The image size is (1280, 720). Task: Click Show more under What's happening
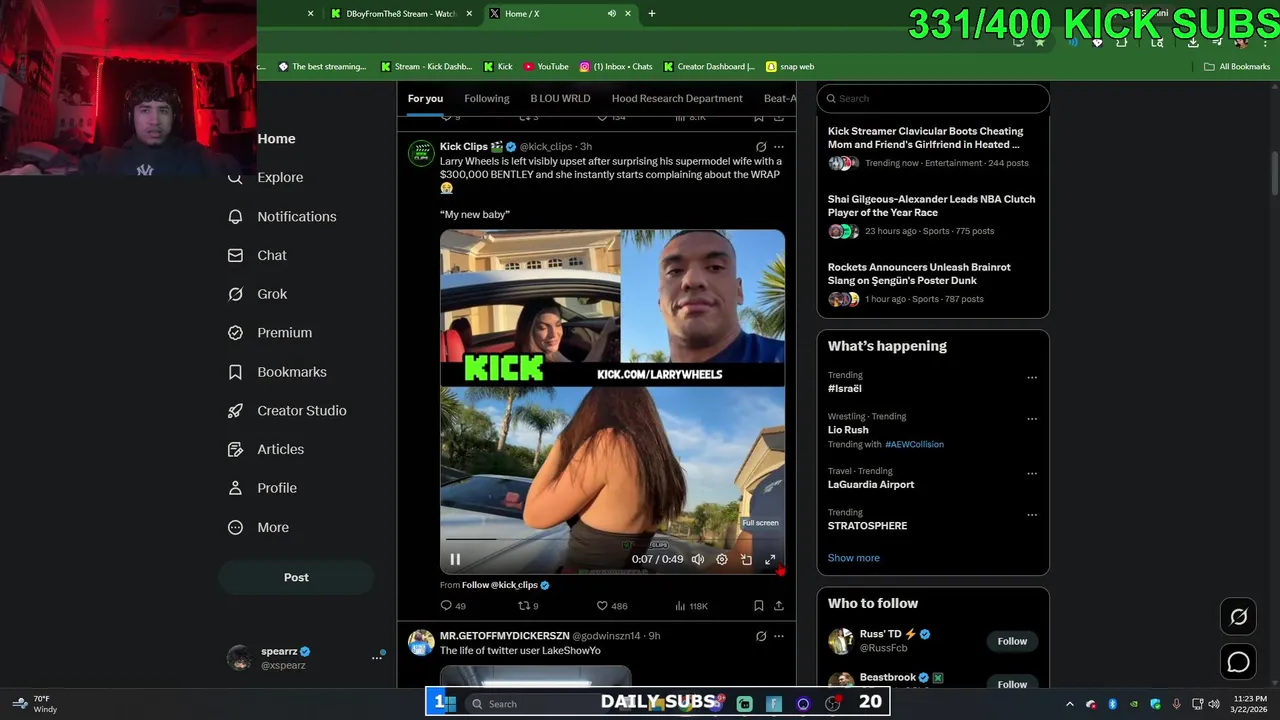click(854, 558)
